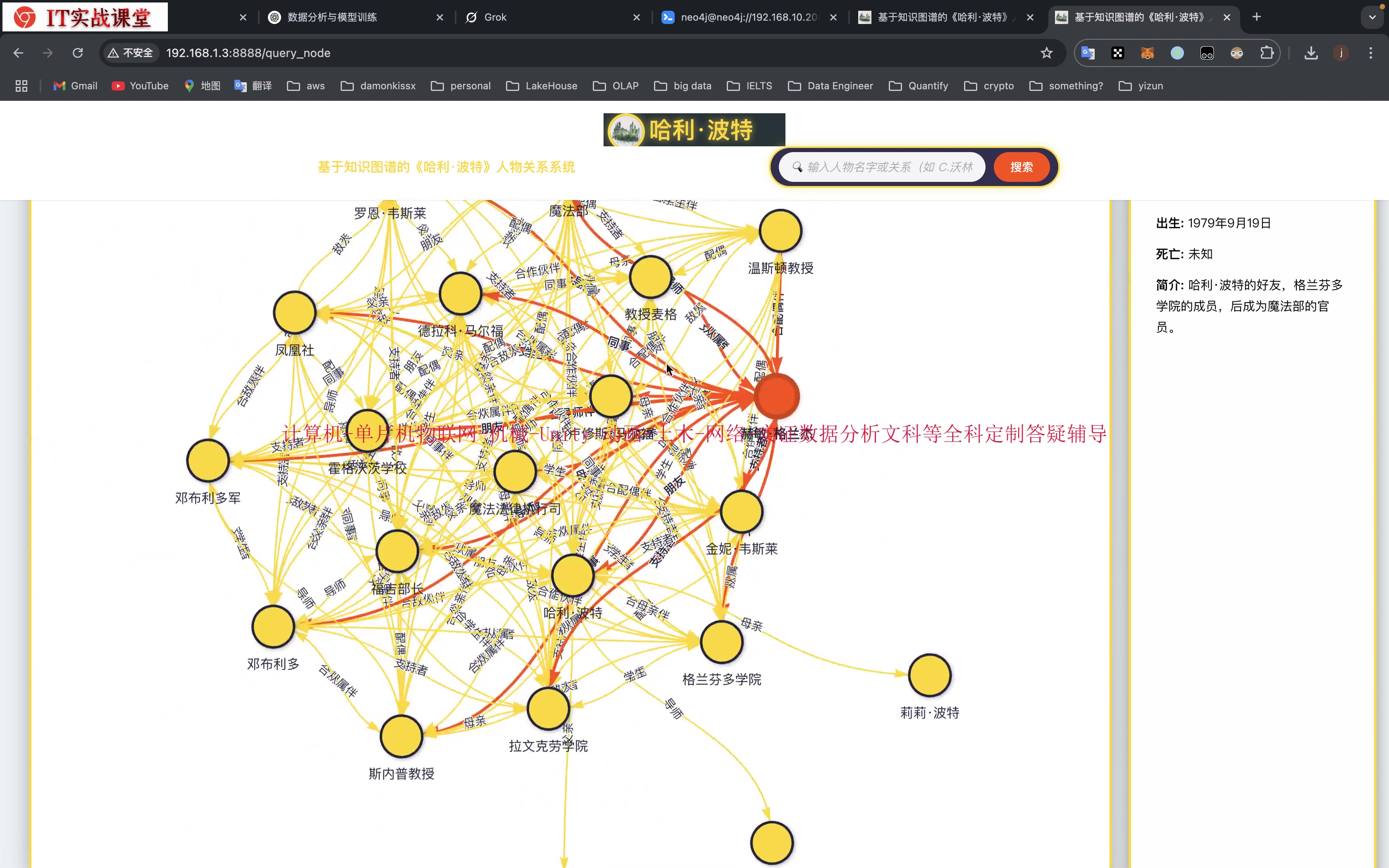Open a new browser tab

coord(1256,17)
